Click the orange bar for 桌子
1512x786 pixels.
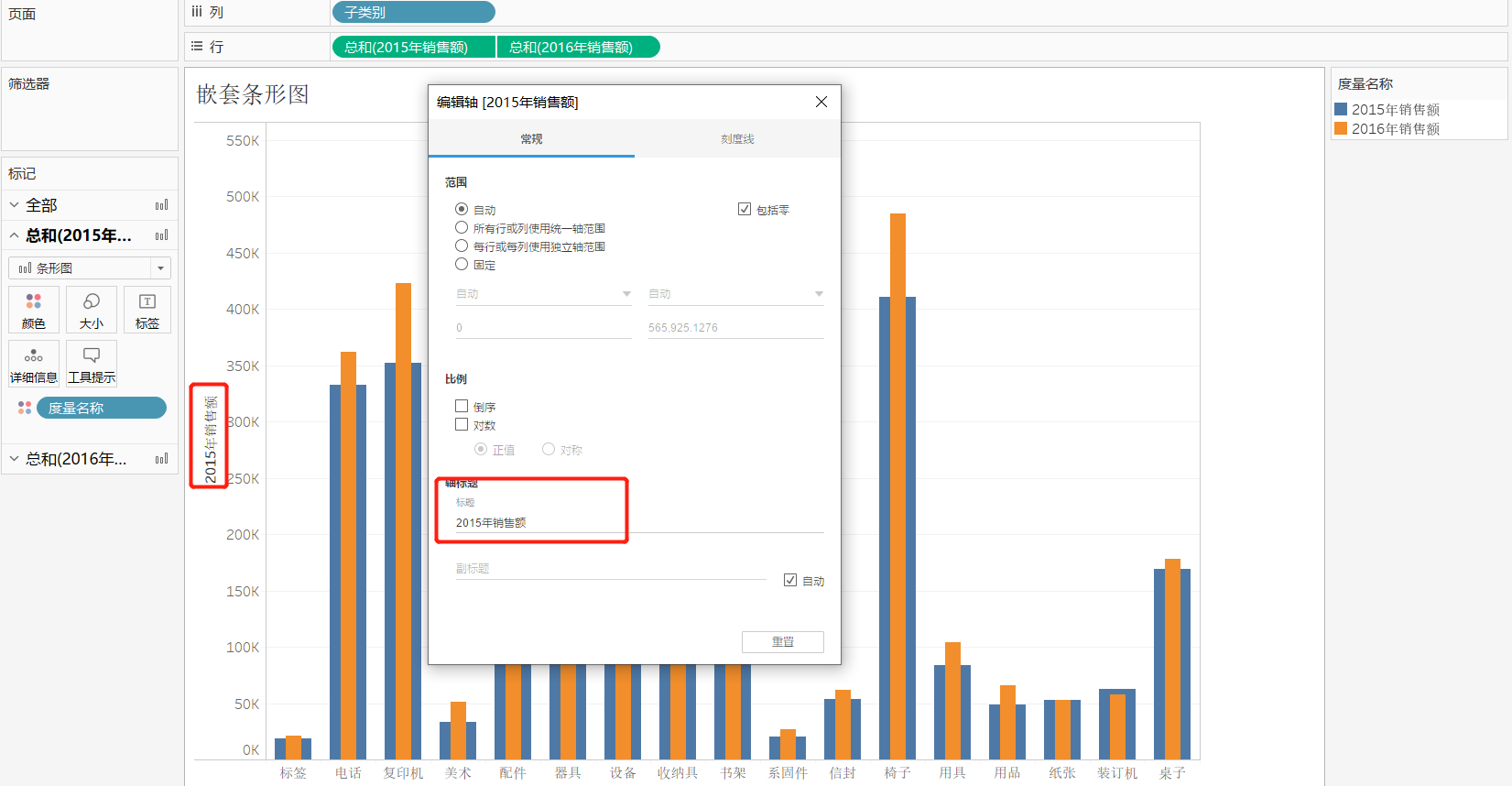point(1172,659)
